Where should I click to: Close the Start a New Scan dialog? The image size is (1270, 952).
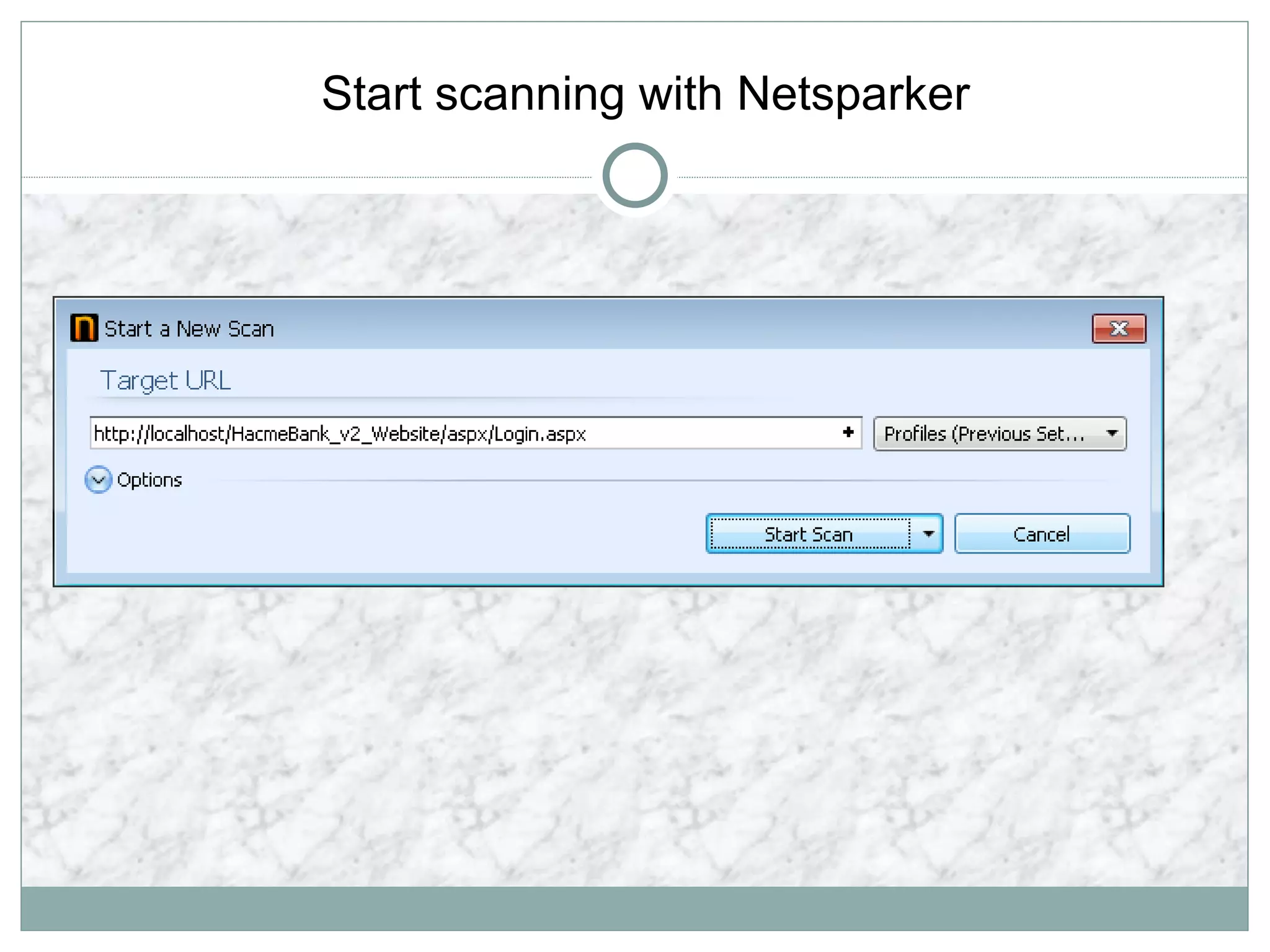click(1119, 328)
